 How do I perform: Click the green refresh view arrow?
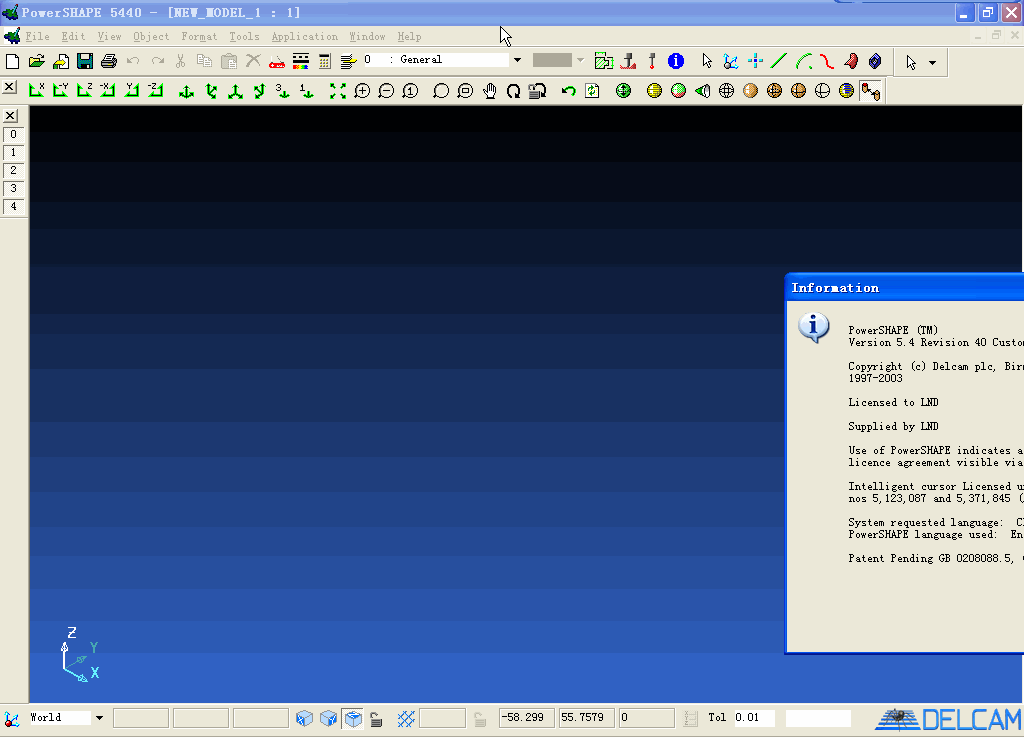(568, 91)
